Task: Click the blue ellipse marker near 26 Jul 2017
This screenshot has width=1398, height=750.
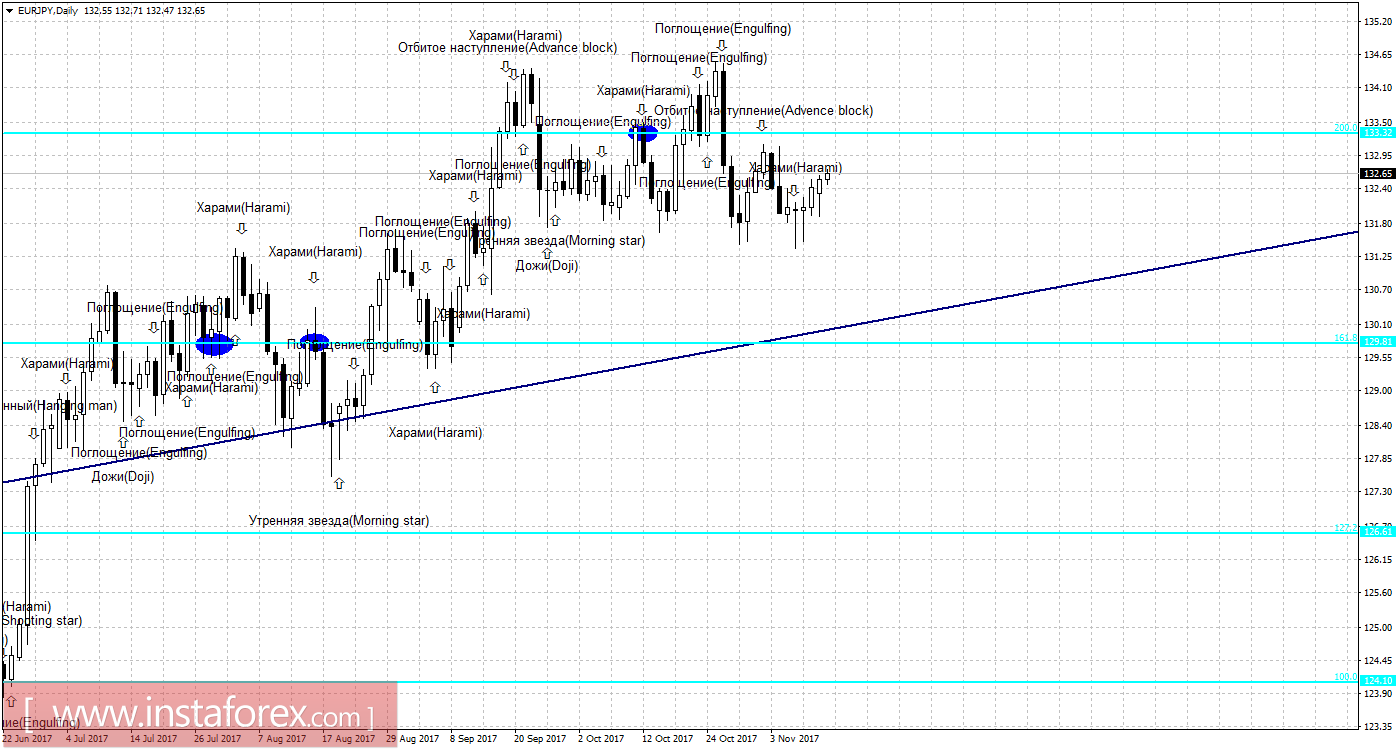Action: coord(213,343)
